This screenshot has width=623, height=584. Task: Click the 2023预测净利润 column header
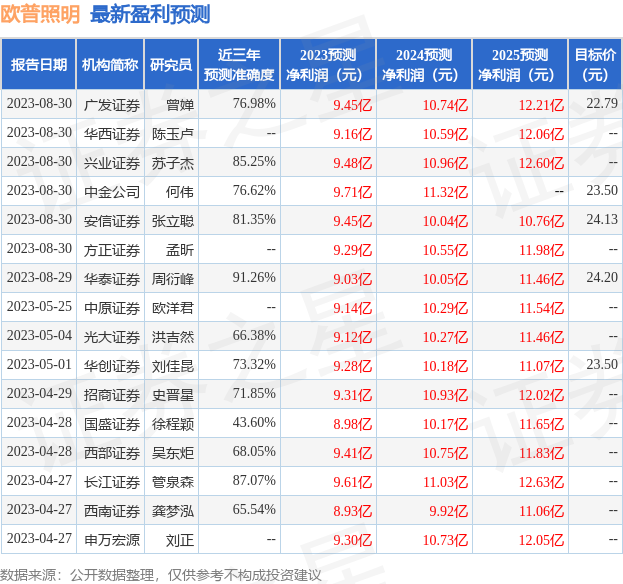coord(328,64)
